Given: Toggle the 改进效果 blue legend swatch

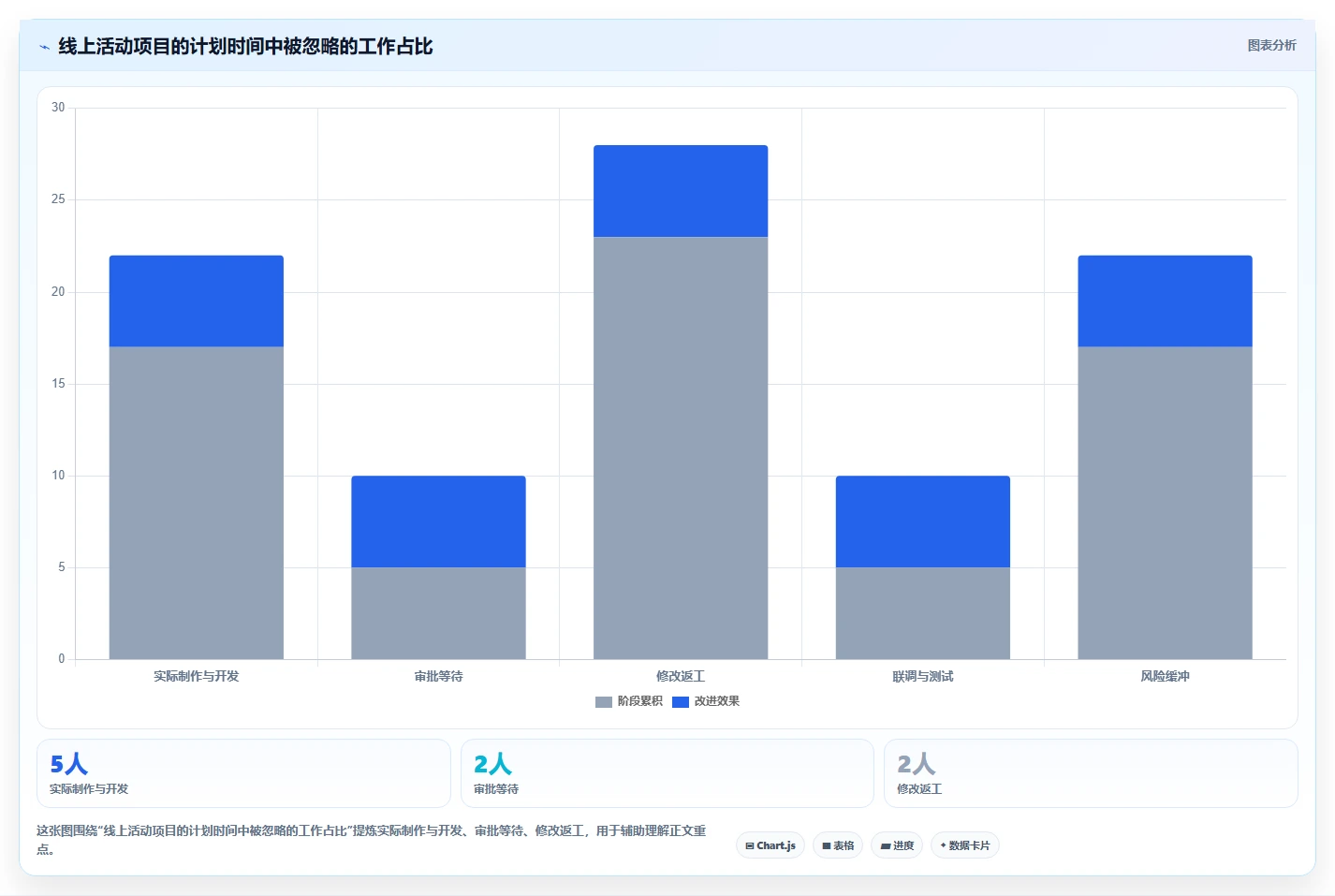Looking at the screenshot, I should click(x=681, y=701).
